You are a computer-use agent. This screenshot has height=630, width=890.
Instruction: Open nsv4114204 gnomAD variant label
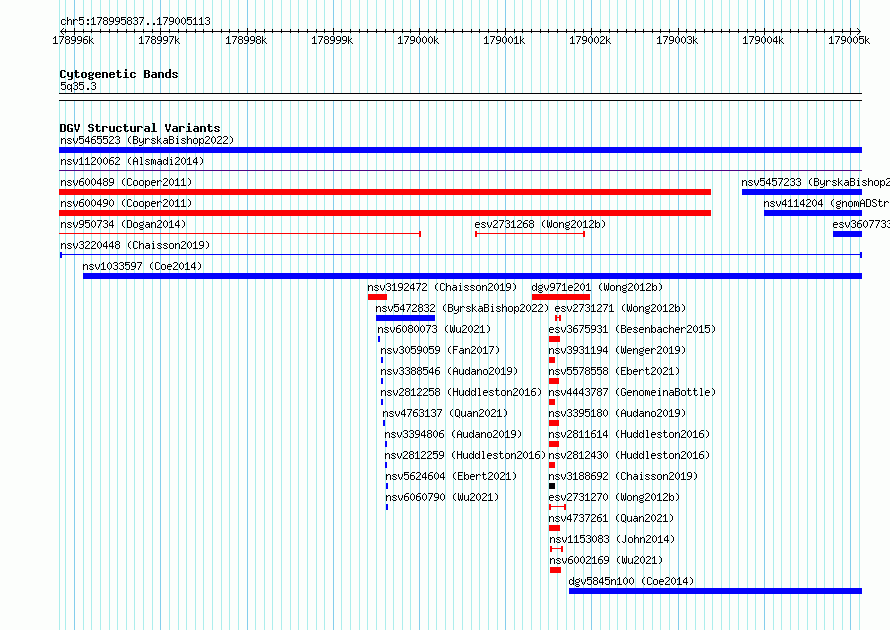coord(826,203)
